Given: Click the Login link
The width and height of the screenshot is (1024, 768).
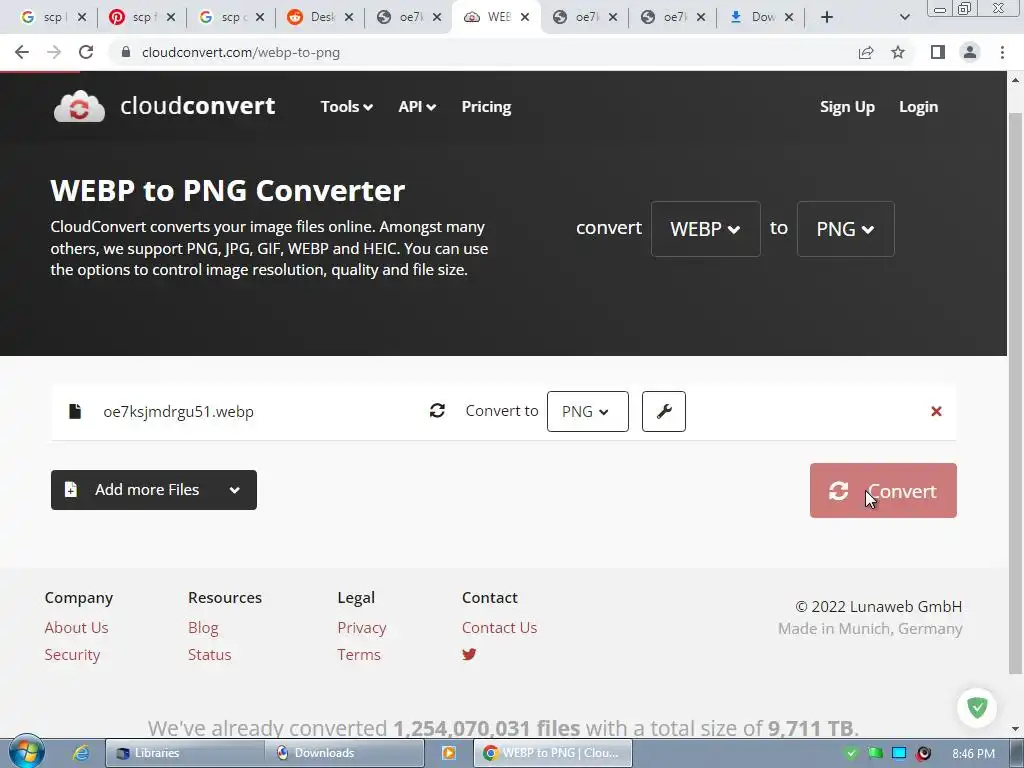Looking at the screenshot, I should click(918, 106).
